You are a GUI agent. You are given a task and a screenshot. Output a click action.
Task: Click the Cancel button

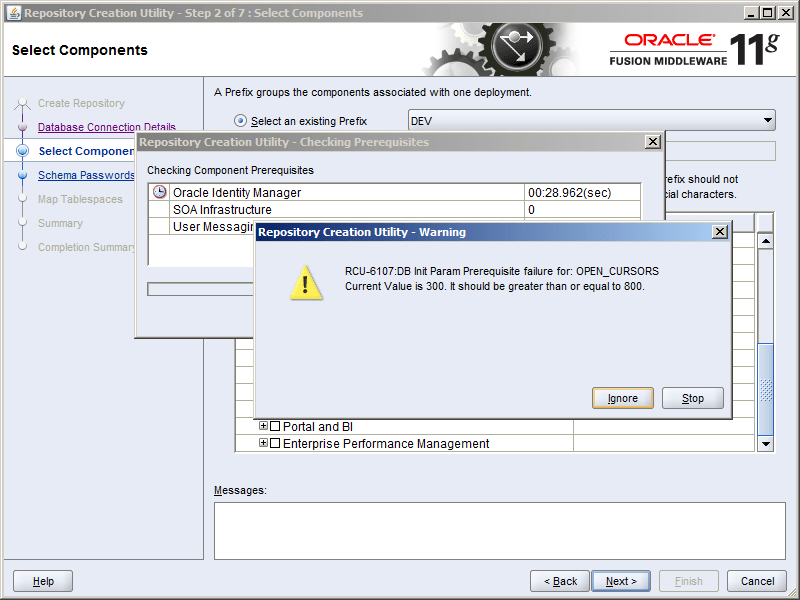[757, 581]
